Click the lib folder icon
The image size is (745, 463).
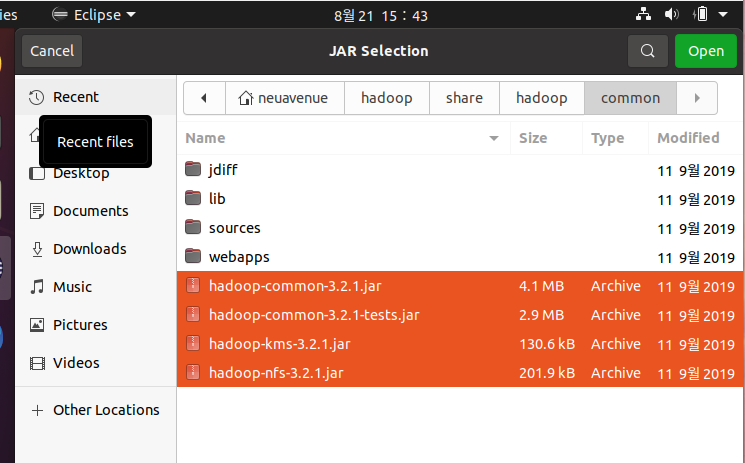[x=193, y=198]
